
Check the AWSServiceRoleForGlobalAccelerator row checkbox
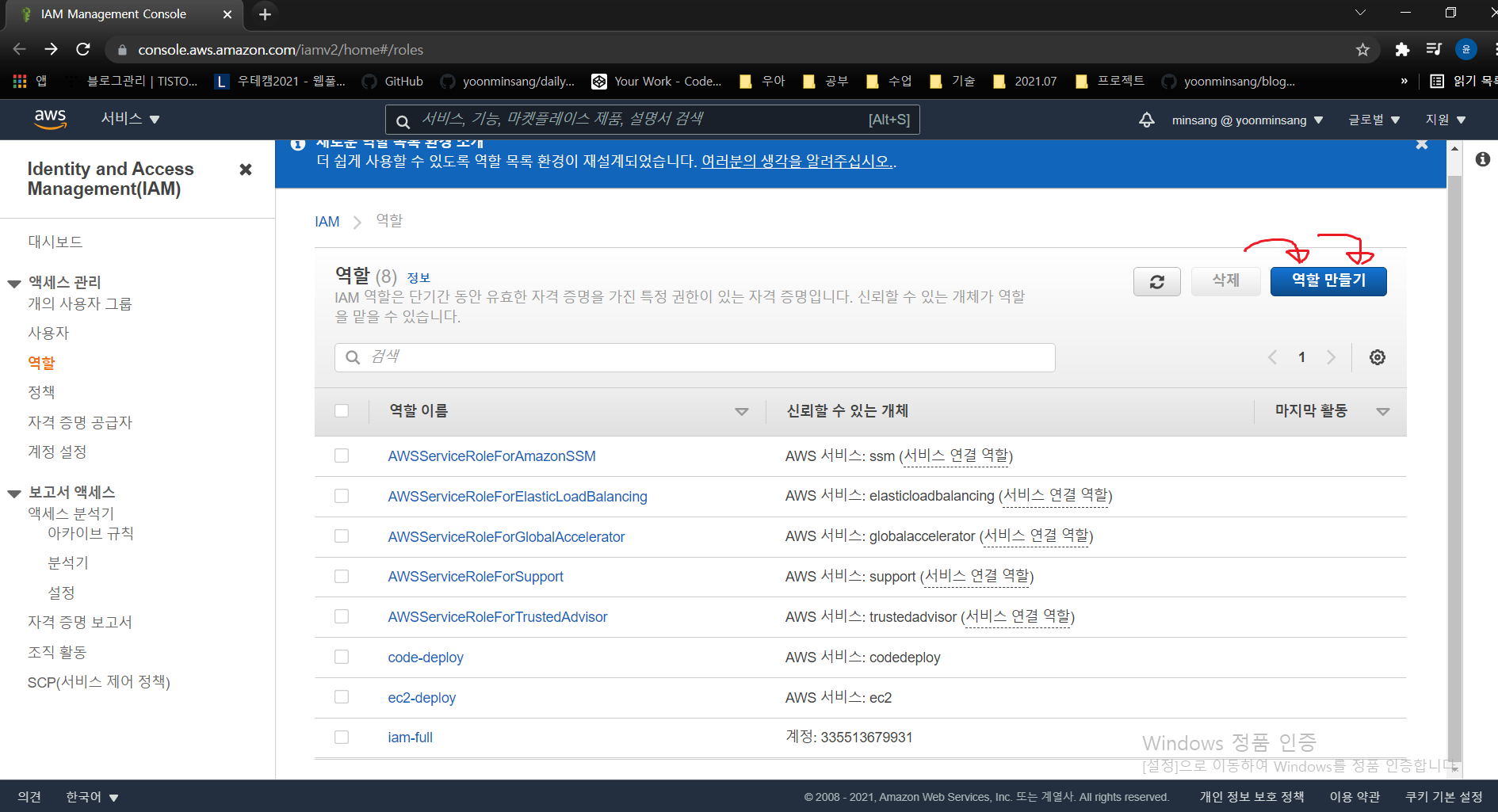click(342, 536)
